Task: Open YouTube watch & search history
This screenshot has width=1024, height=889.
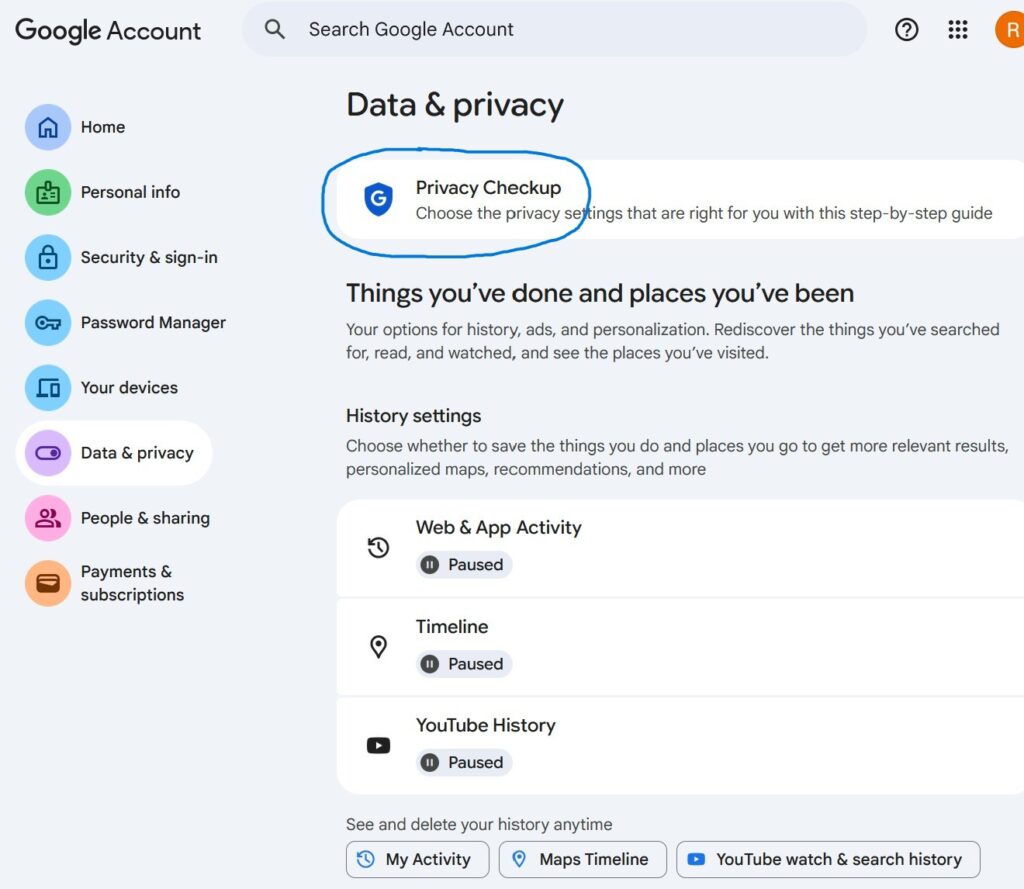Action: coord(827,859)
